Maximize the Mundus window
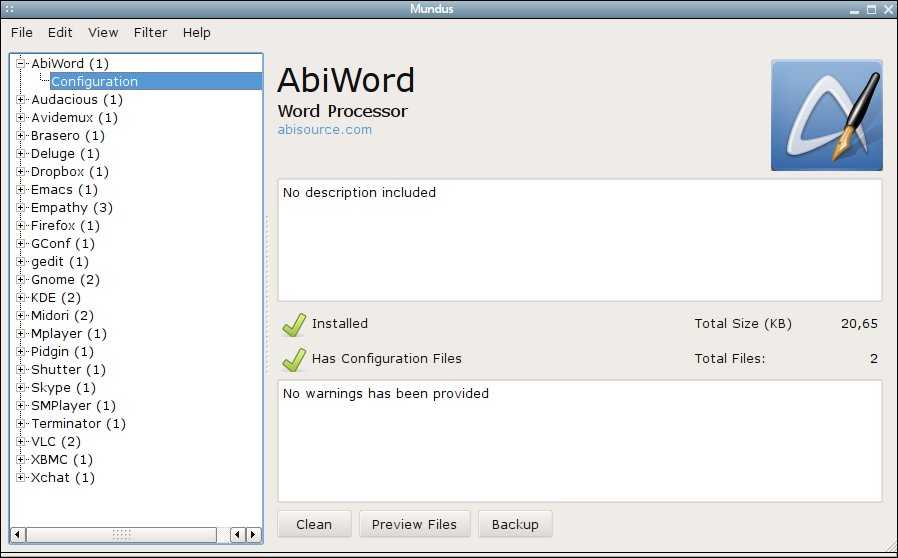The image size is (898, 558). 871,9
